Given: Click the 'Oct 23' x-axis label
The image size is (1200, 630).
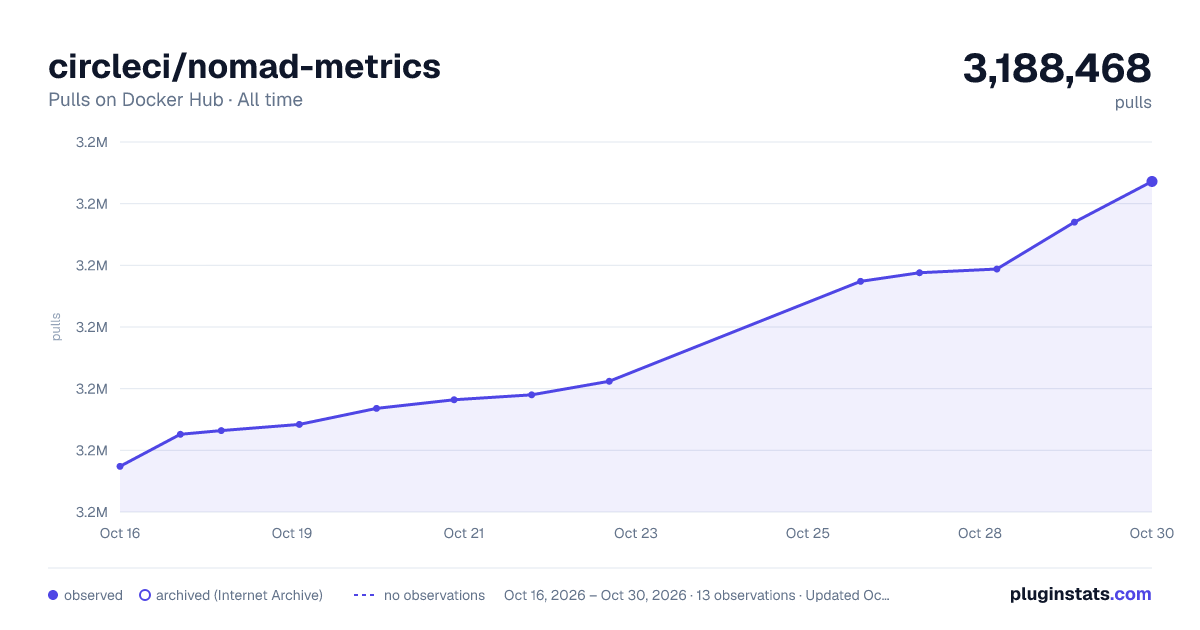Looking at the screenshot, I should 636,533.
